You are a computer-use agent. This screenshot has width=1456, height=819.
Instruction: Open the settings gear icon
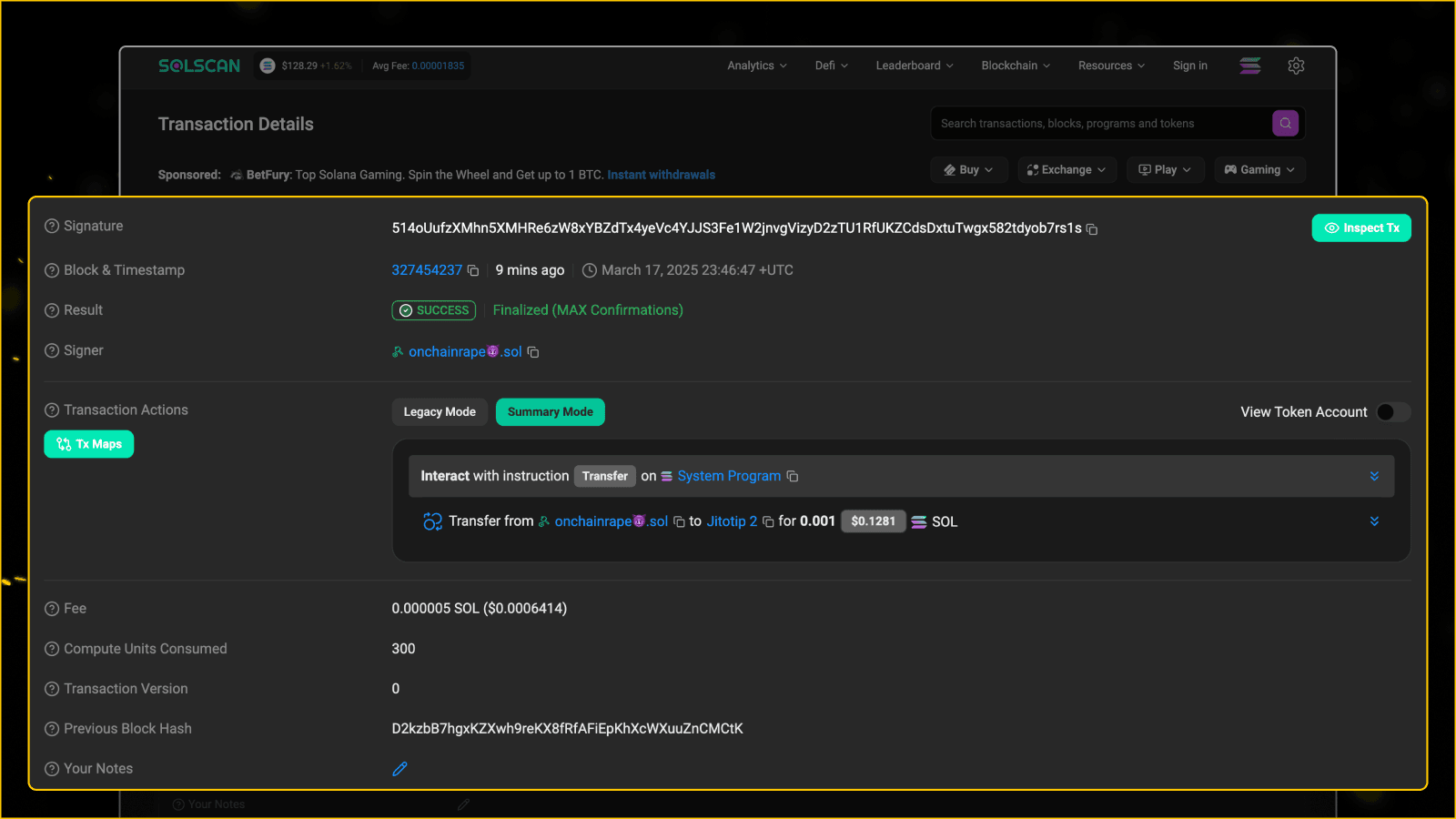tap(1296, 66)
